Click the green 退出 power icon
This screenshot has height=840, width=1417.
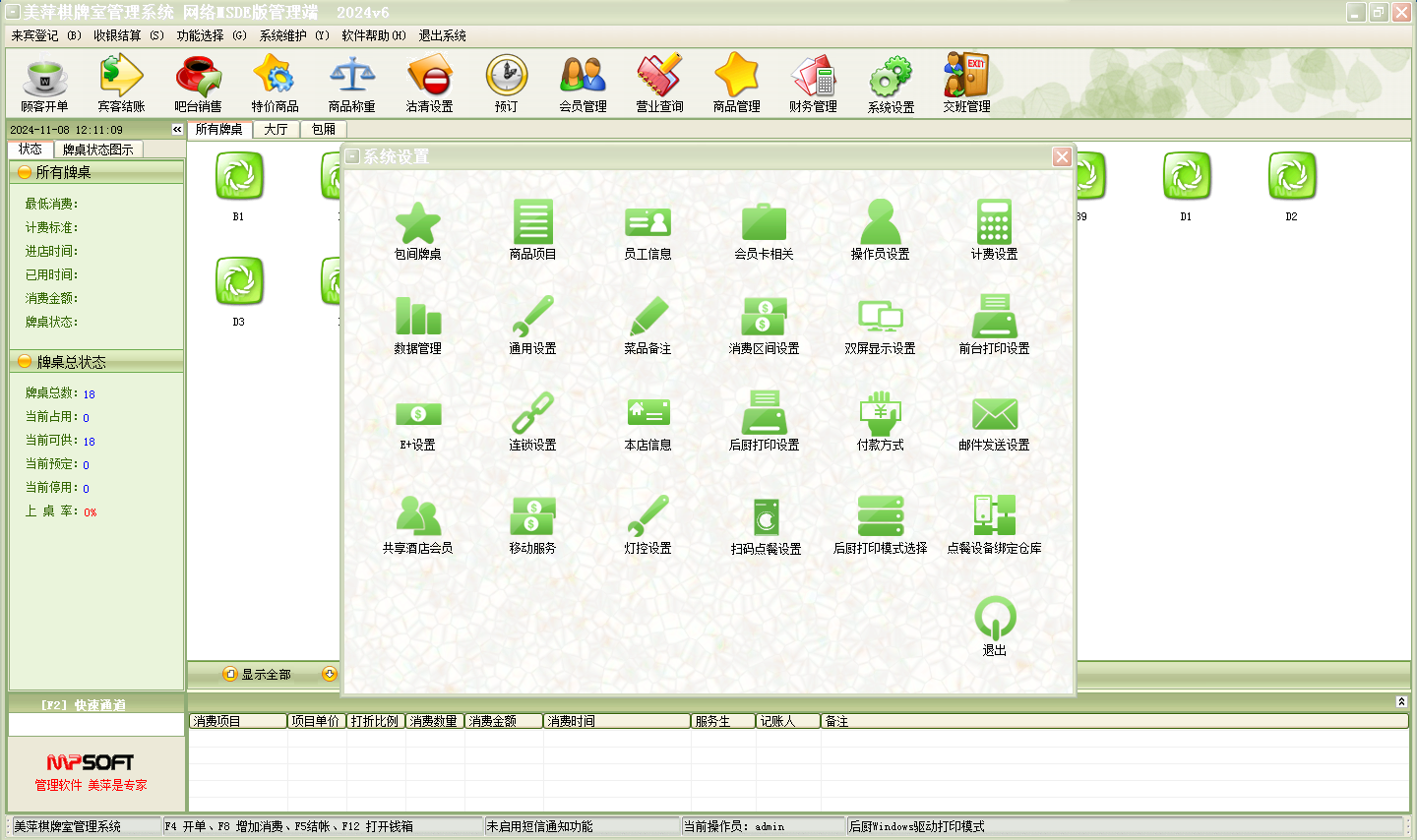pos(994,620)
